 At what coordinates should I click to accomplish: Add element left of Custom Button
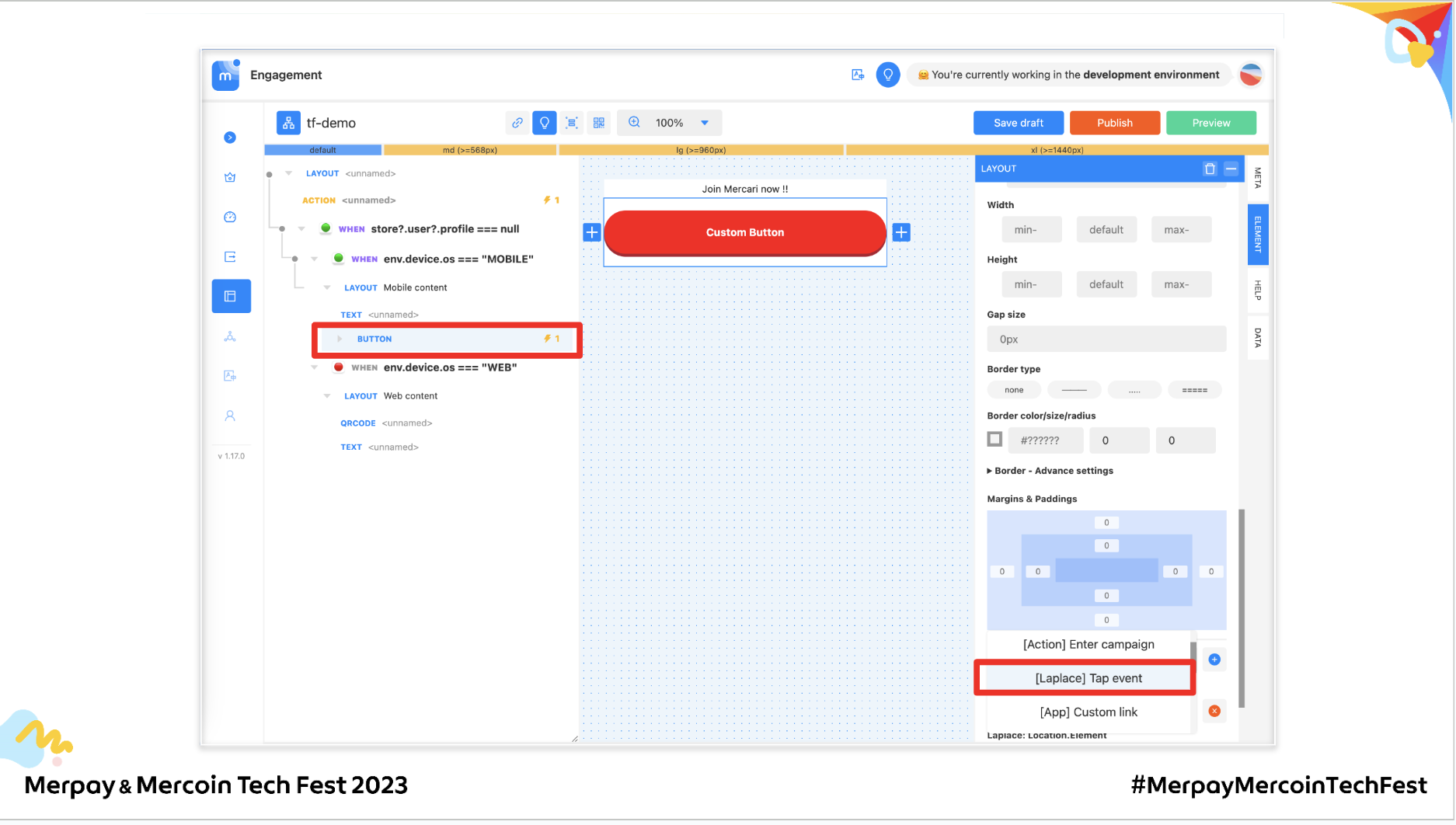pyautogui.click(x=592, y=232)
